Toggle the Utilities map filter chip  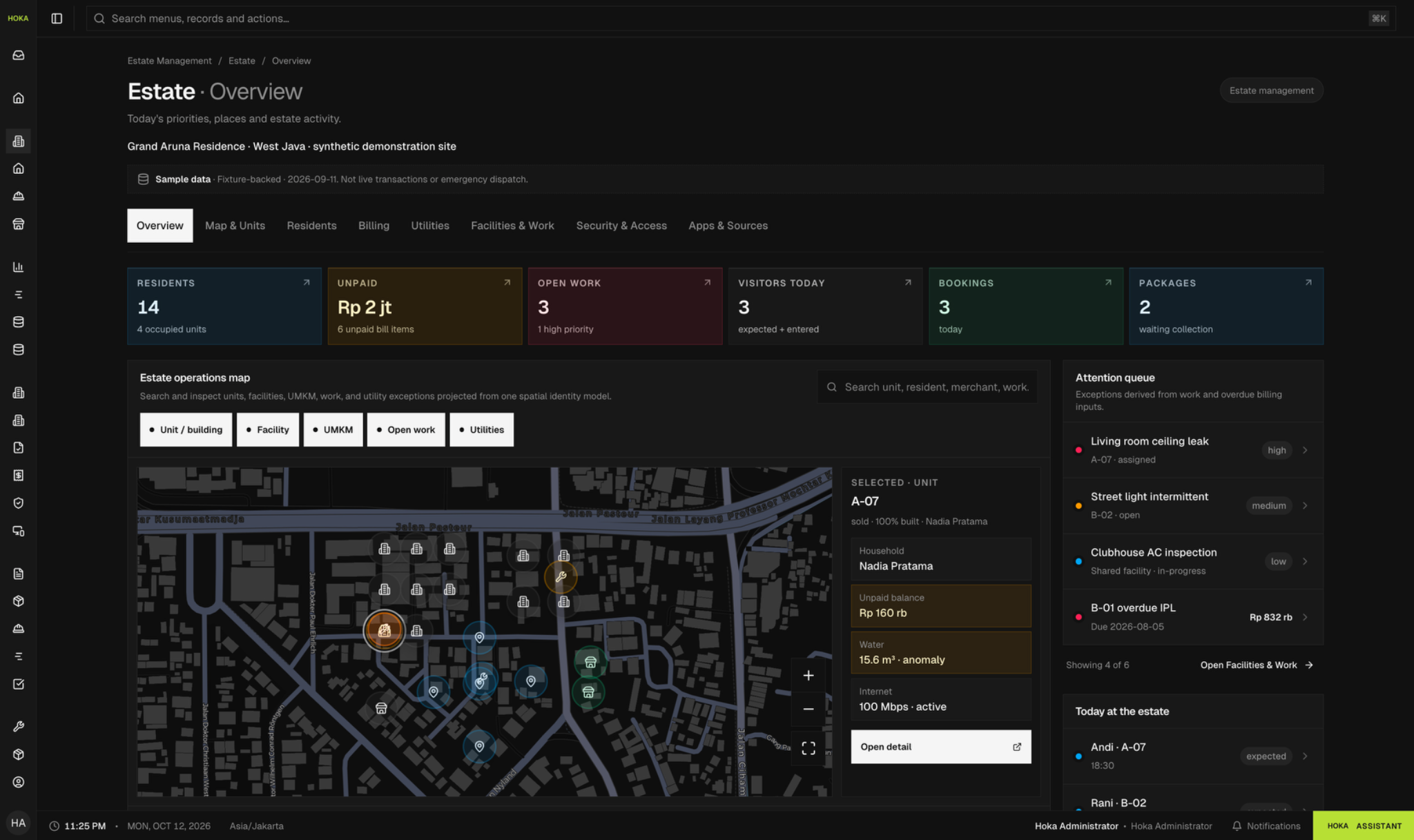point(481,430)
